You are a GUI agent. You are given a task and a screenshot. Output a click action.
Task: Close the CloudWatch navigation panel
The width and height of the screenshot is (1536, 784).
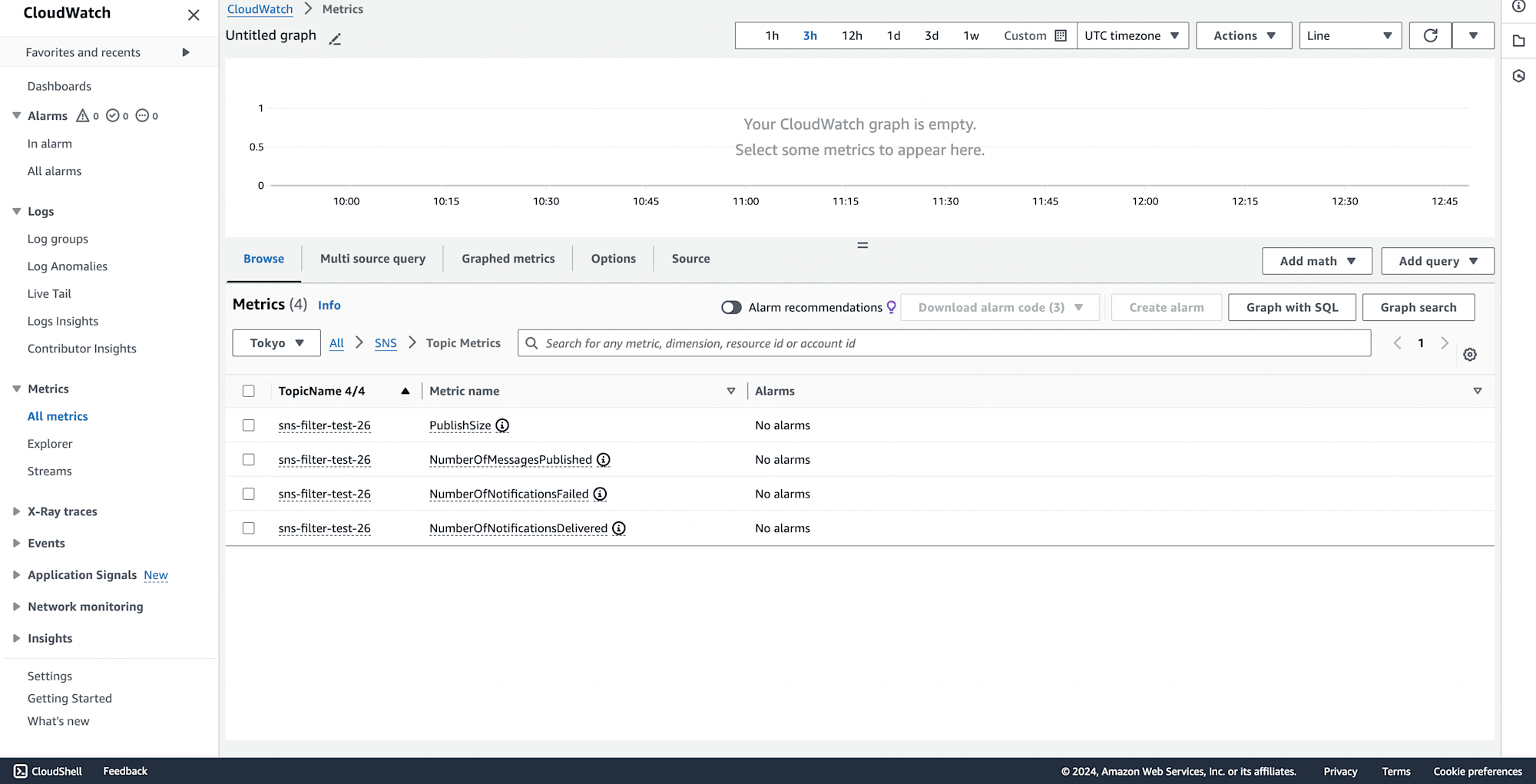click(x=194, y=15)
